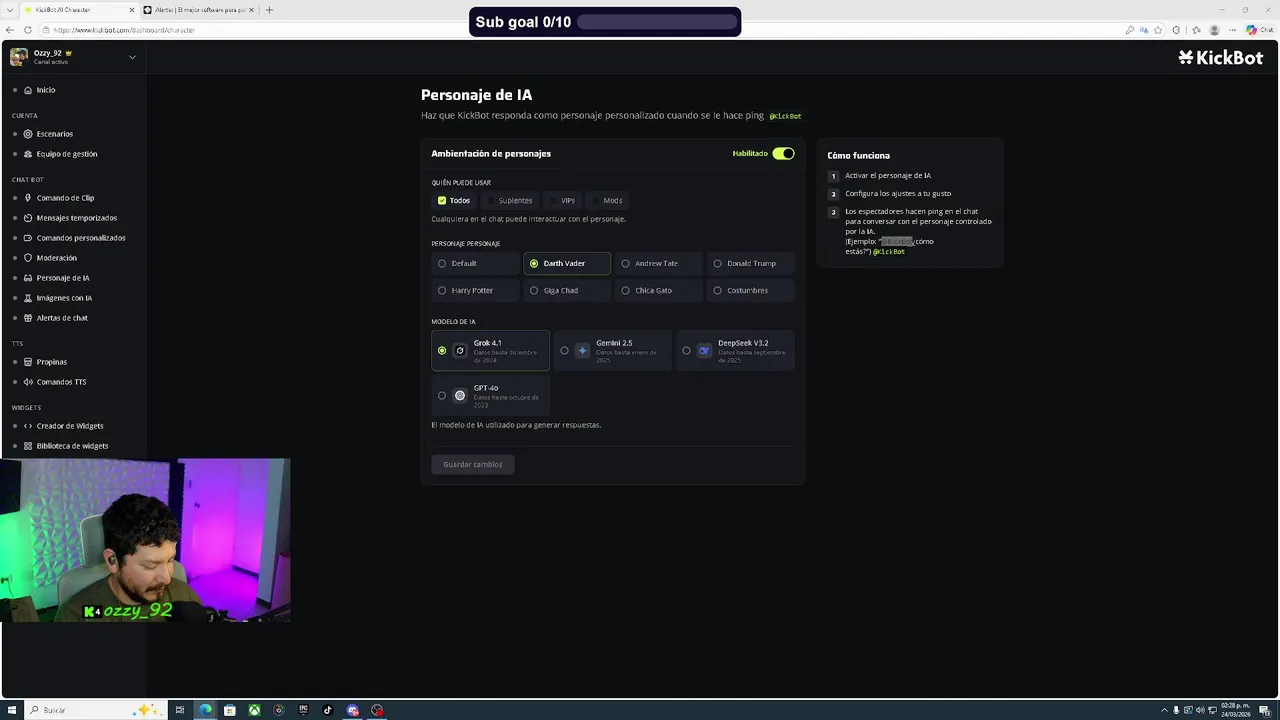Switch to the Alertas browser tab
The width and height of the screenshot is (1280, 720).
click(x=195, y=10)
